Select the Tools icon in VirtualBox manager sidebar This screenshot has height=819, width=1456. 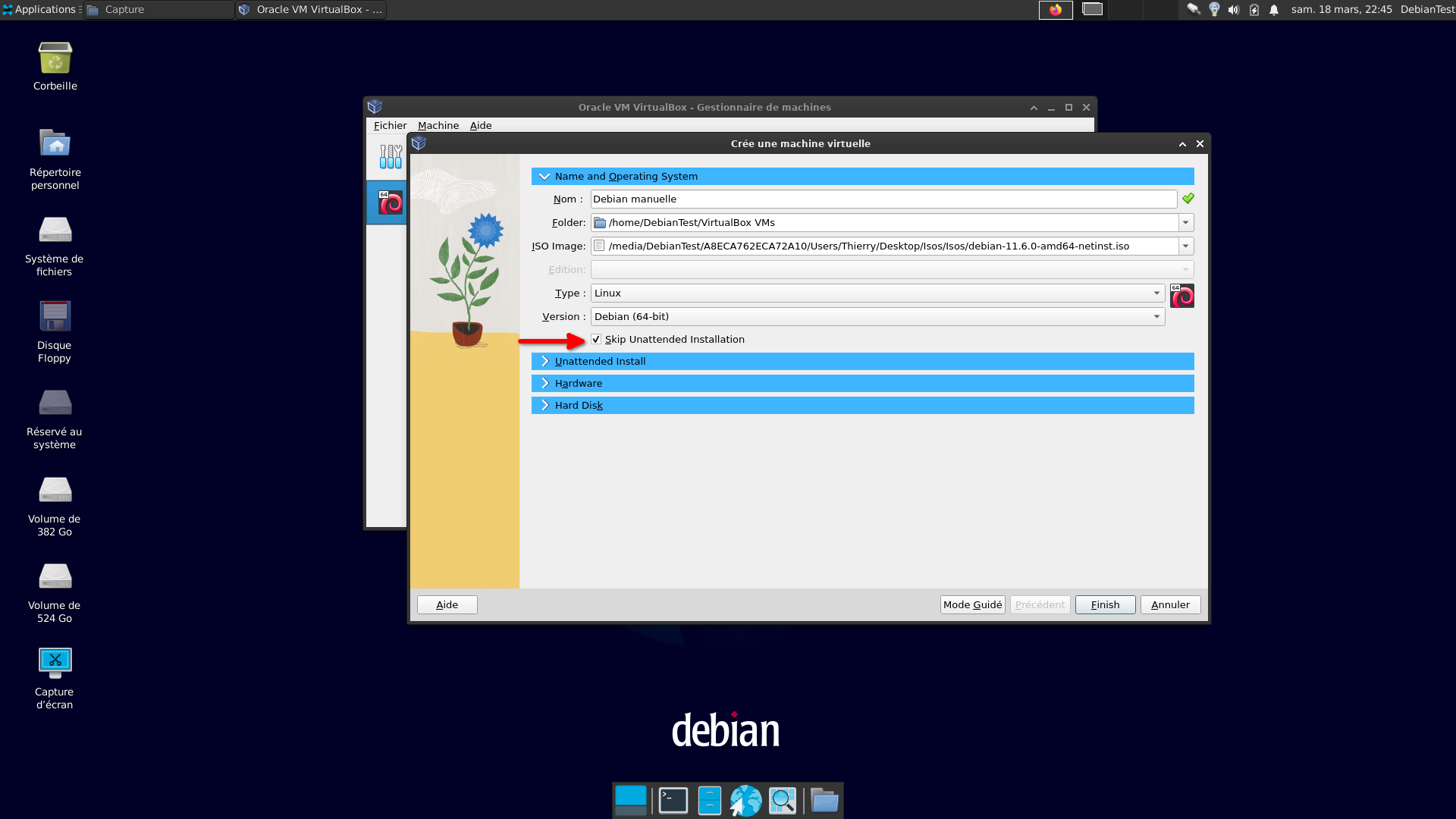click(391, 157)
